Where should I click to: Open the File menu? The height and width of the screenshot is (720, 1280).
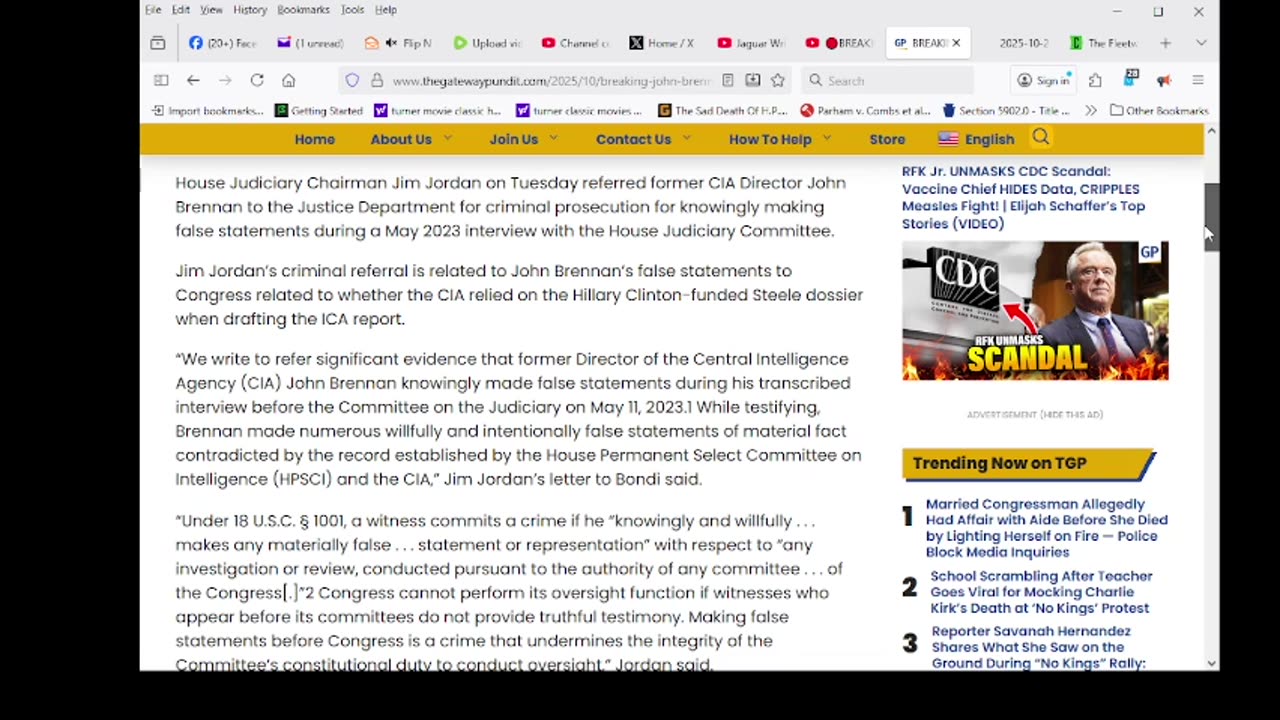[x=153, y=10]
